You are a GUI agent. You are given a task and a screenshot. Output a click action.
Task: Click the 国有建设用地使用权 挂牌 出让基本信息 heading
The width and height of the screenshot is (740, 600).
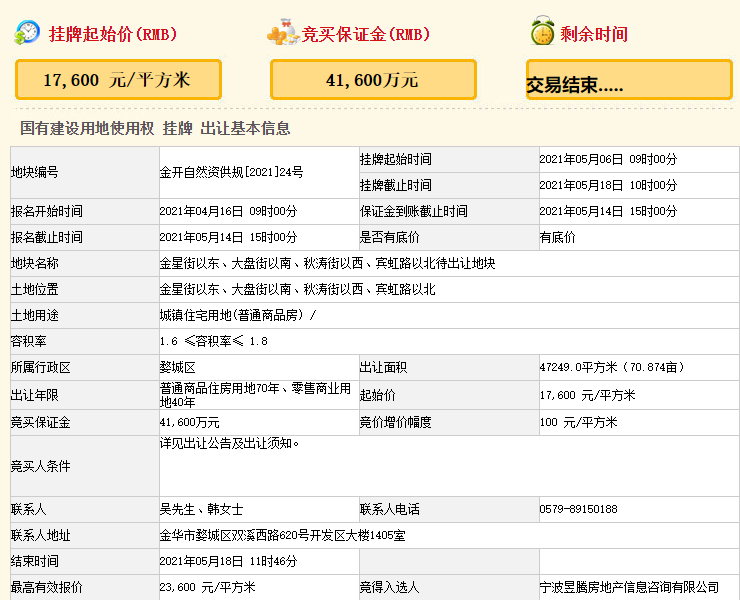point(155,128)
